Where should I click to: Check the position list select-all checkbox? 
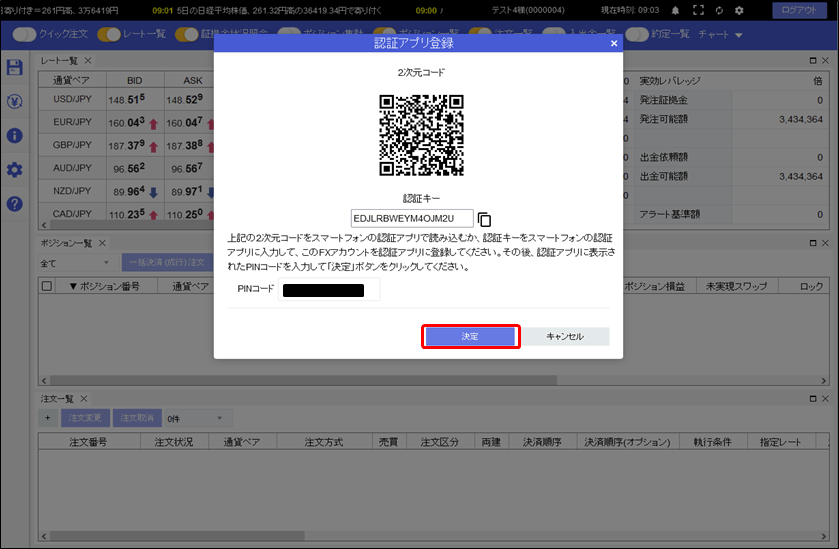47,286
